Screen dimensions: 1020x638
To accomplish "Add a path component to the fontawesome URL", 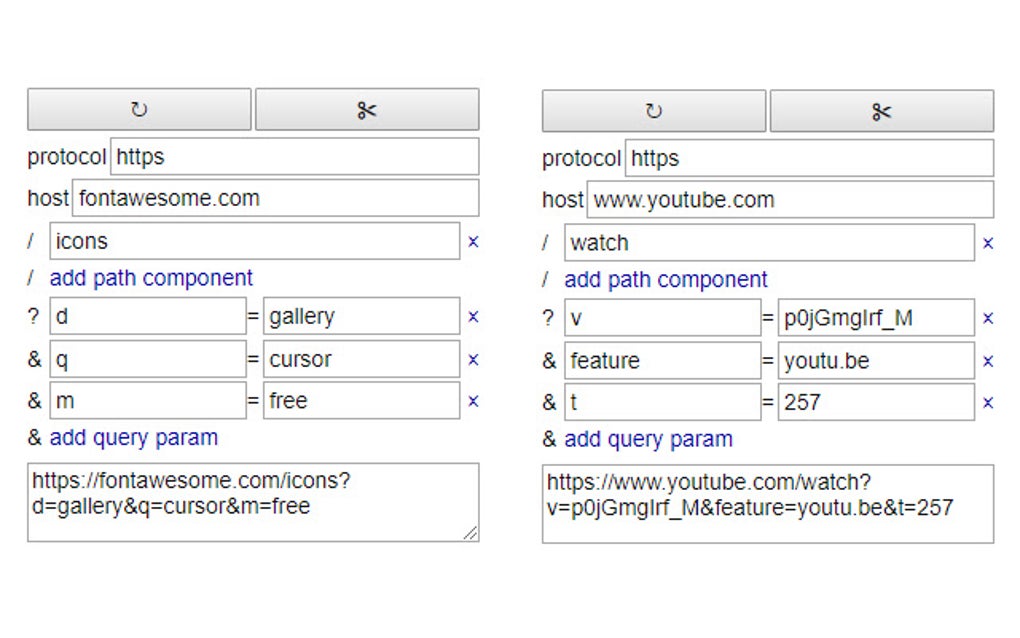I will pyautogui.click(x=150, y=278).
